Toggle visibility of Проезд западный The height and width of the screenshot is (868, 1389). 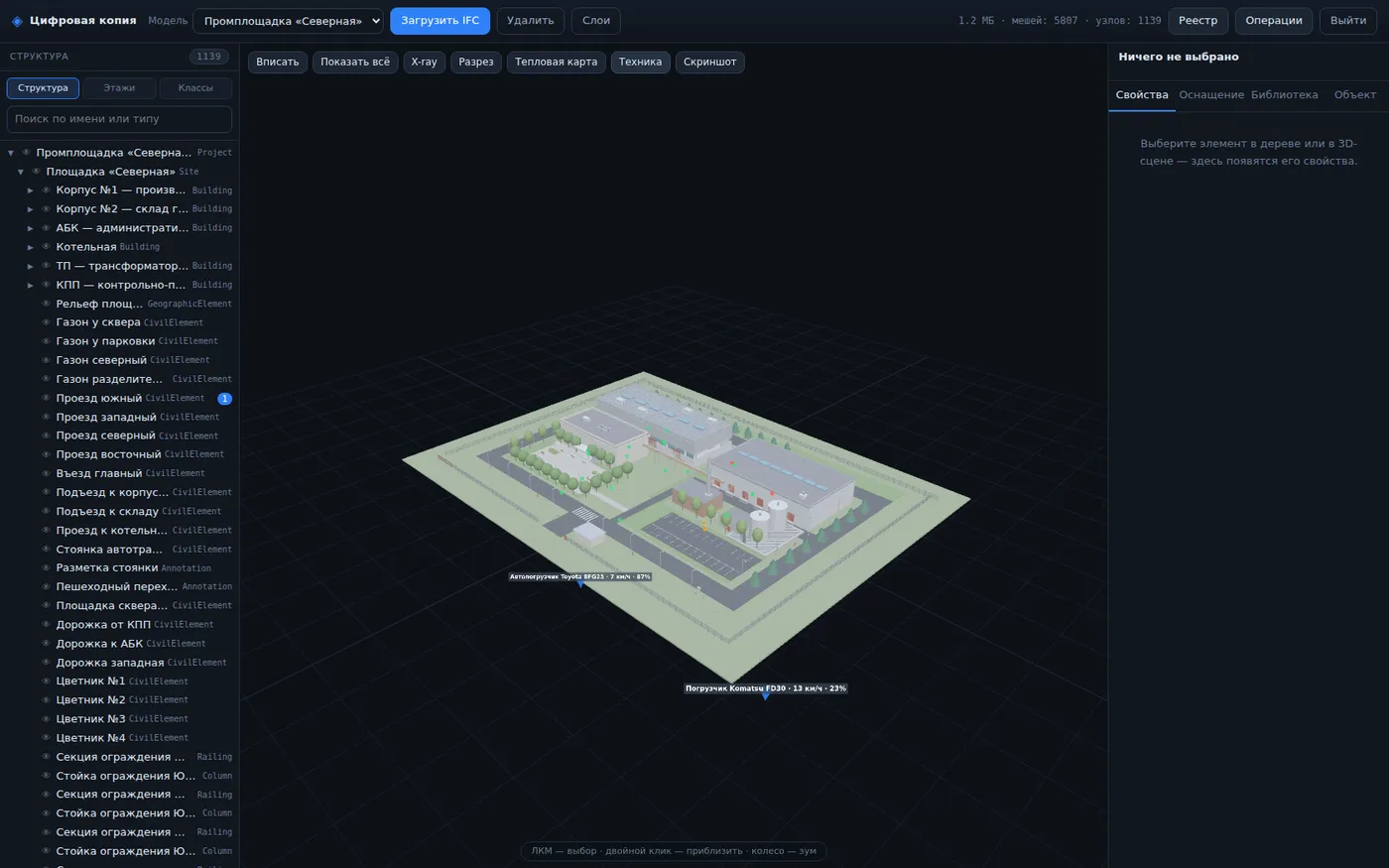46,417
